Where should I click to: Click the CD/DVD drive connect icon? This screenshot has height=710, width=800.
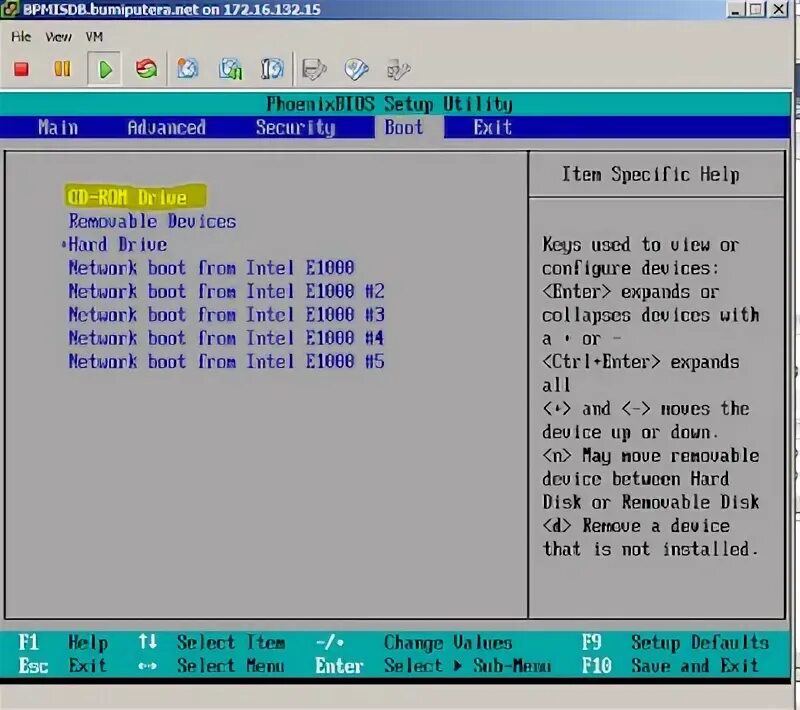tap(356, 69)
